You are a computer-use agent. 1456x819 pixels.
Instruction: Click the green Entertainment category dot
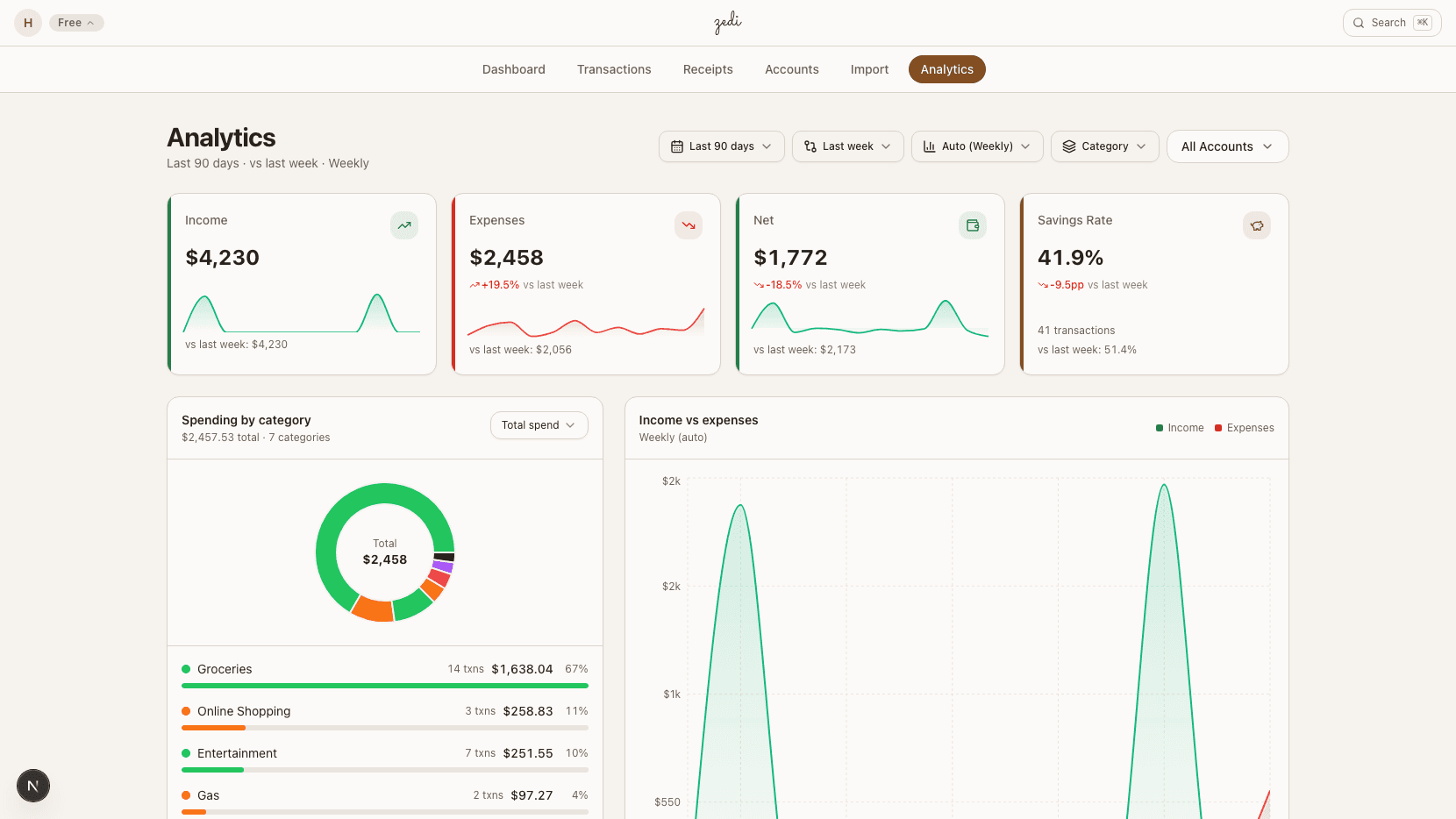186,753
